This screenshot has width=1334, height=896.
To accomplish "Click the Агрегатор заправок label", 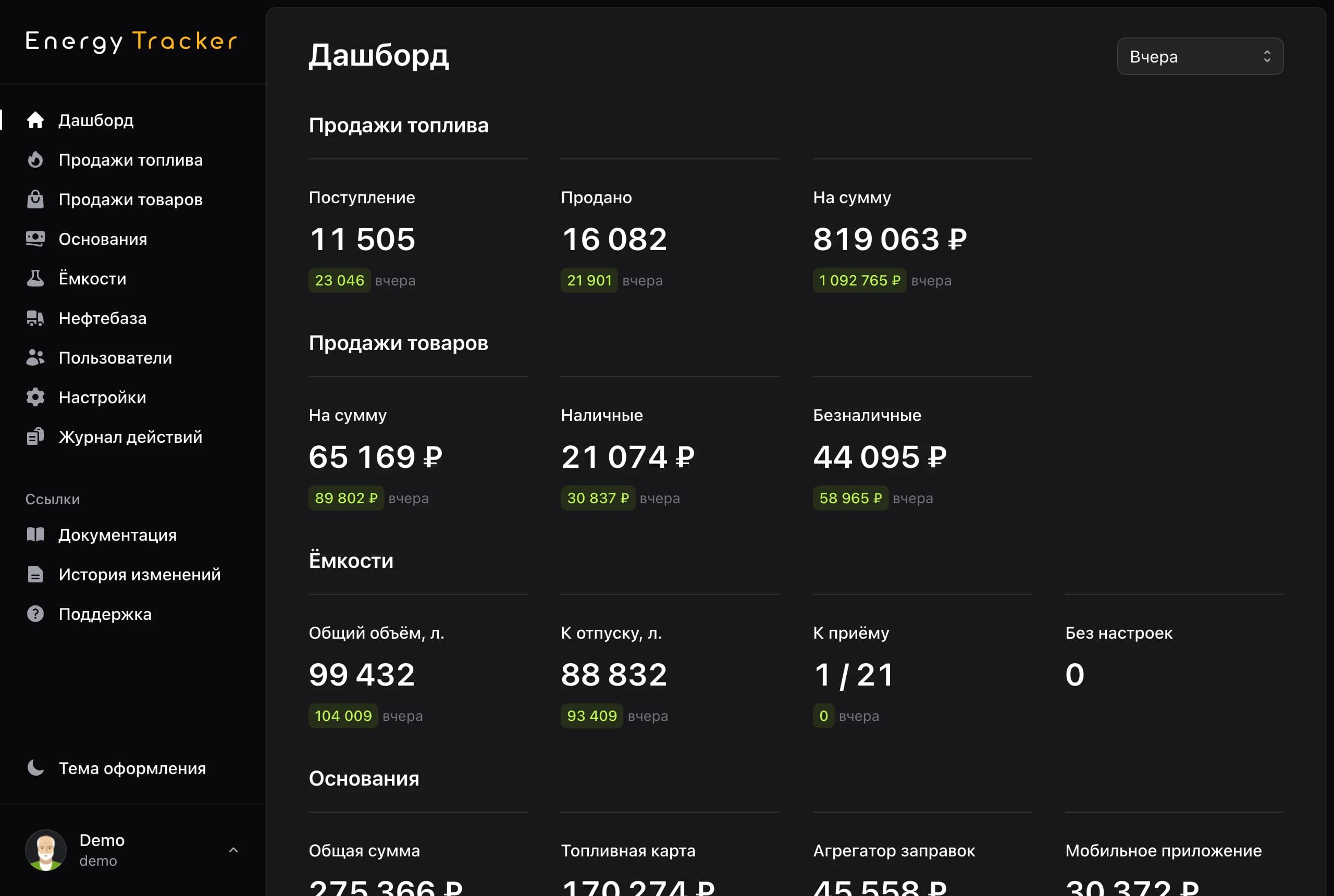I will (895, 851).
